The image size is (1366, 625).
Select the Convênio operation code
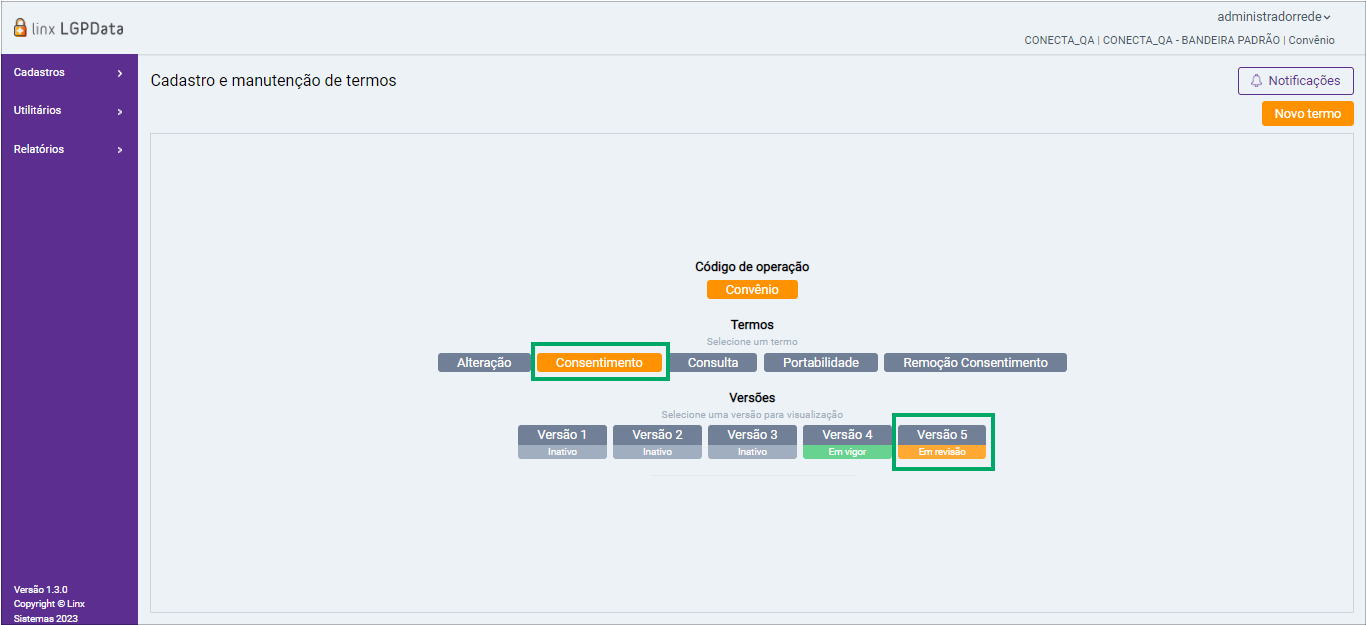pyautogui.click(x=752, y=290)
